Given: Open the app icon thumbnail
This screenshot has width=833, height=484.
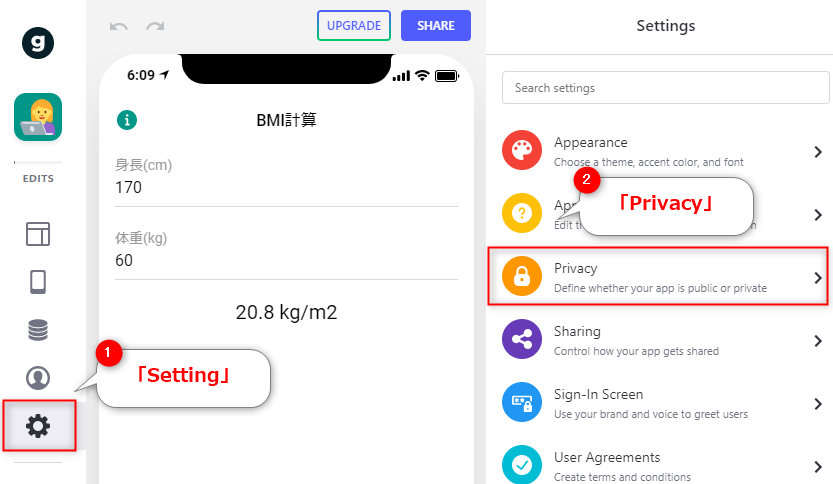Looking at the screenshot, I should [38, 117].
